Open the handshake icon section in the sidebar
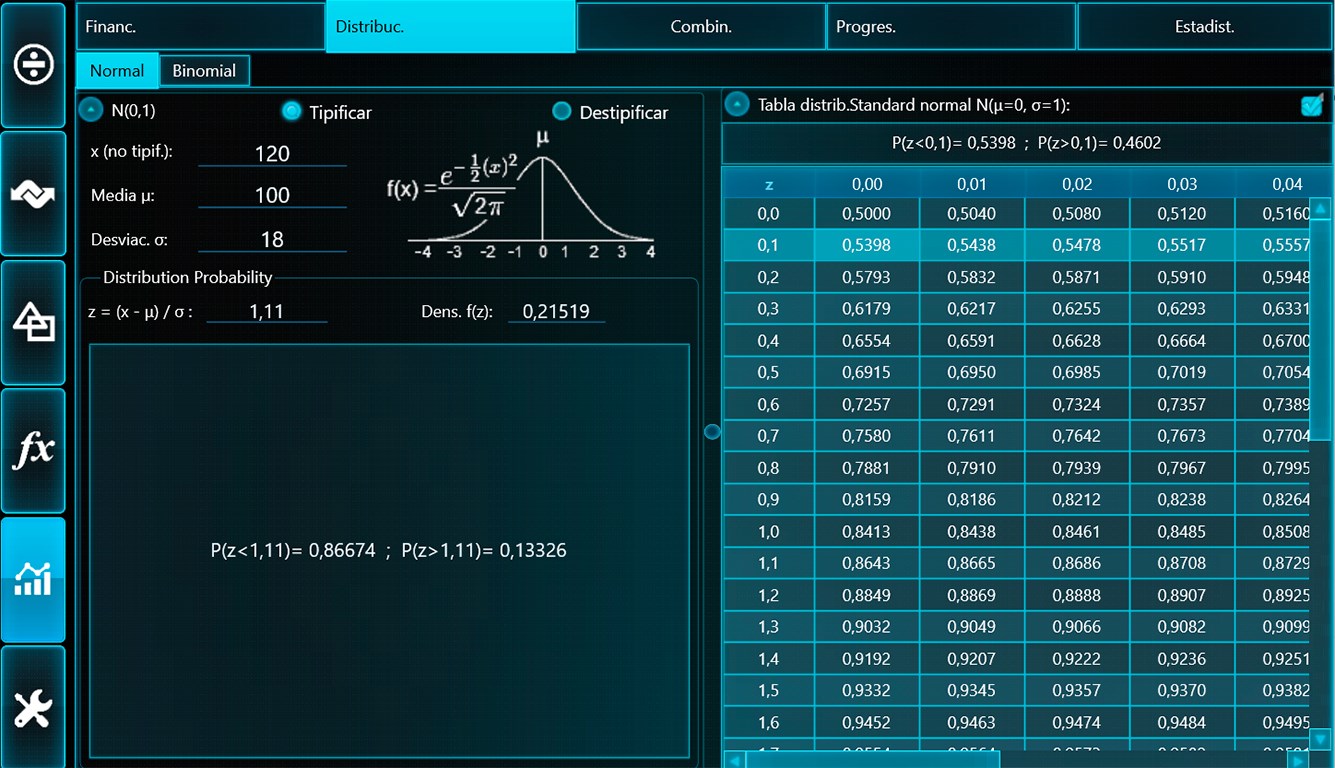Viewport: 1335px width, 768px height. 33,194
